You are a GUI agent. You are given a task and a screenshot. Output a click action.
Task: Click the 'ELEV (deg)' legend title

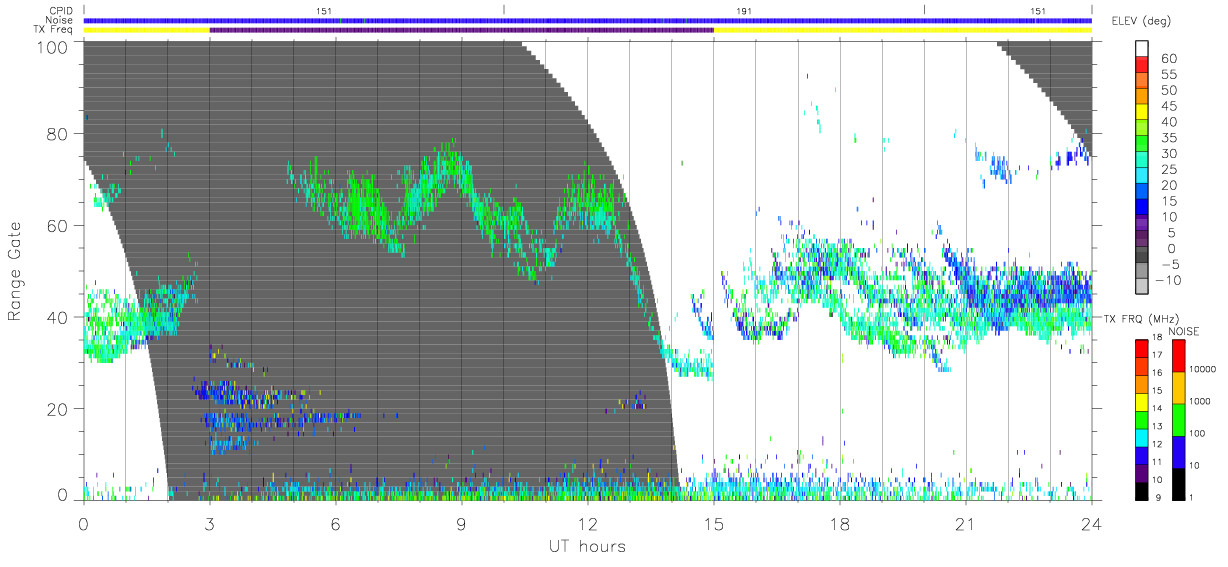pyautogui.click(x=1141, y=20)
